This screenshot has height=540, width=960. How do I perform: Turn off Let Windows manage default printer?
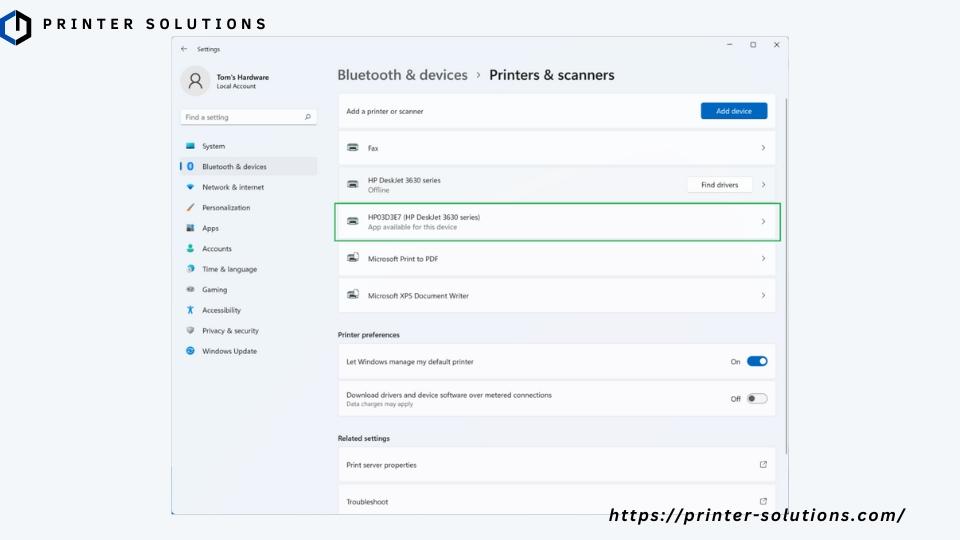(757, 361)
